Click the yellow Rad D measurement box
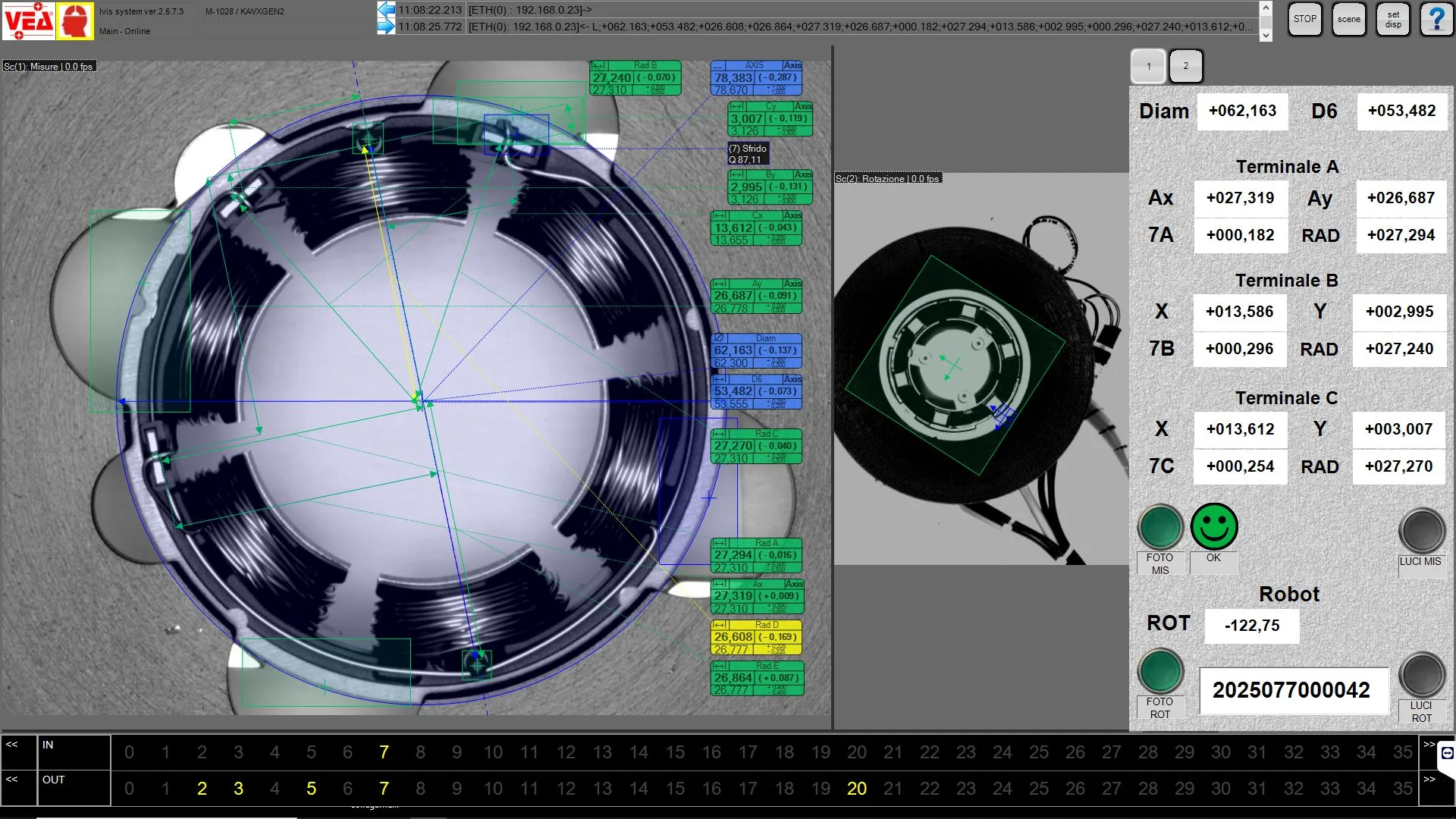 coord(756,637)
